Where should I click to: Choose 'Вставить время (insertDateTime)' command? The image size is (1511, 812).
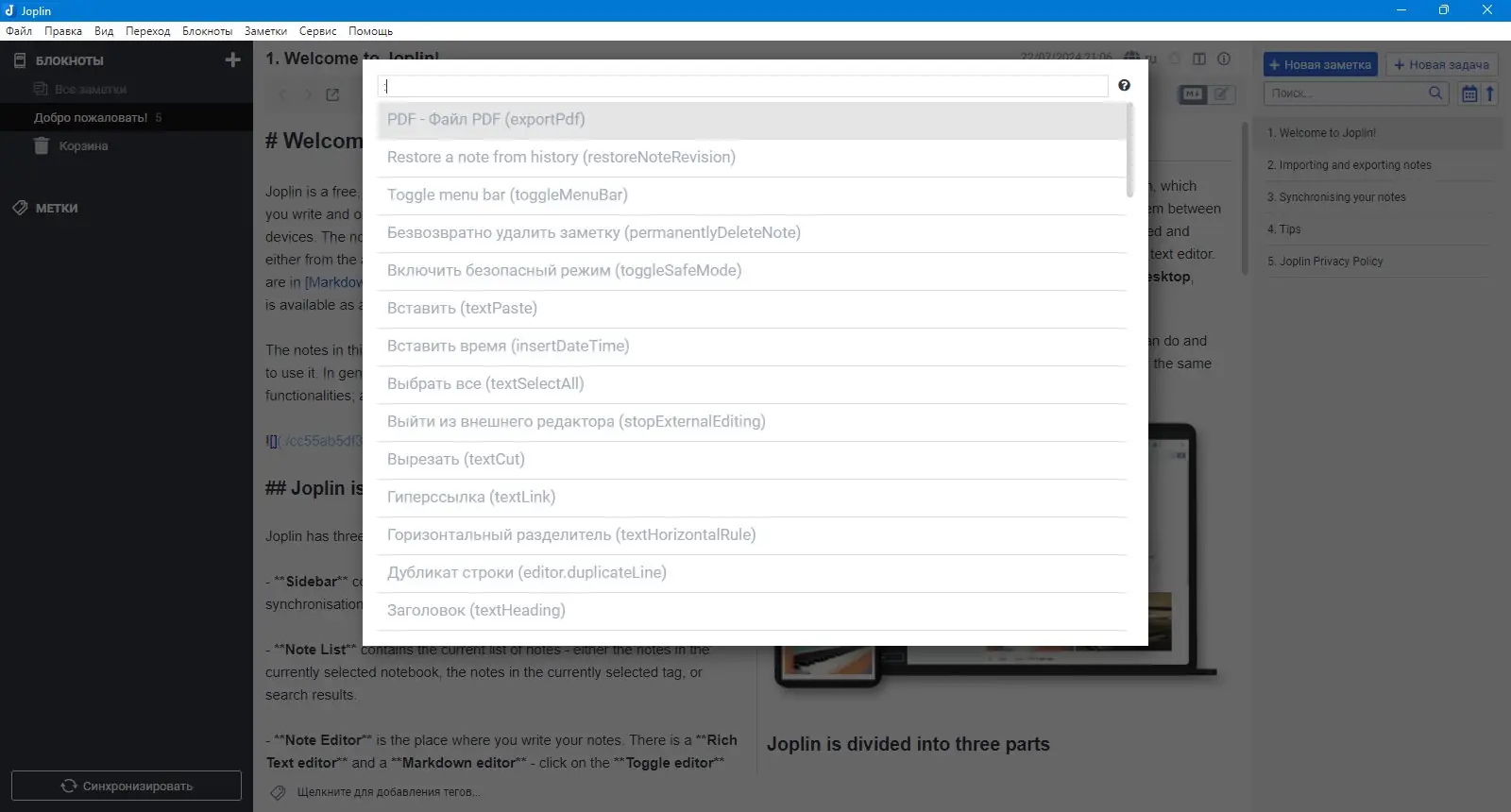[x=752, y=347]
